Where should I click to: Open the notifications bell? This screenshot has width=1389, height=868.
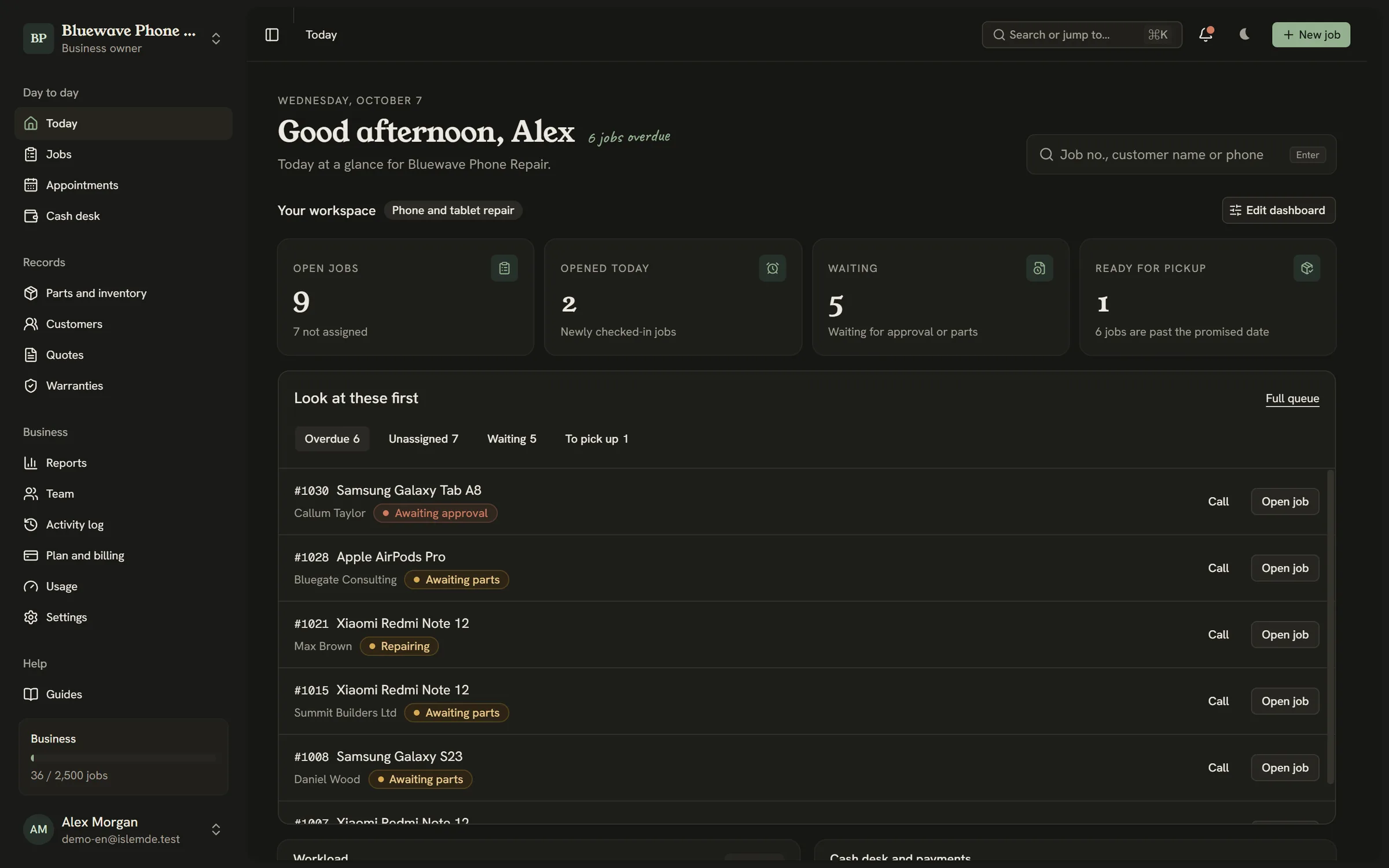[1206, 35]
